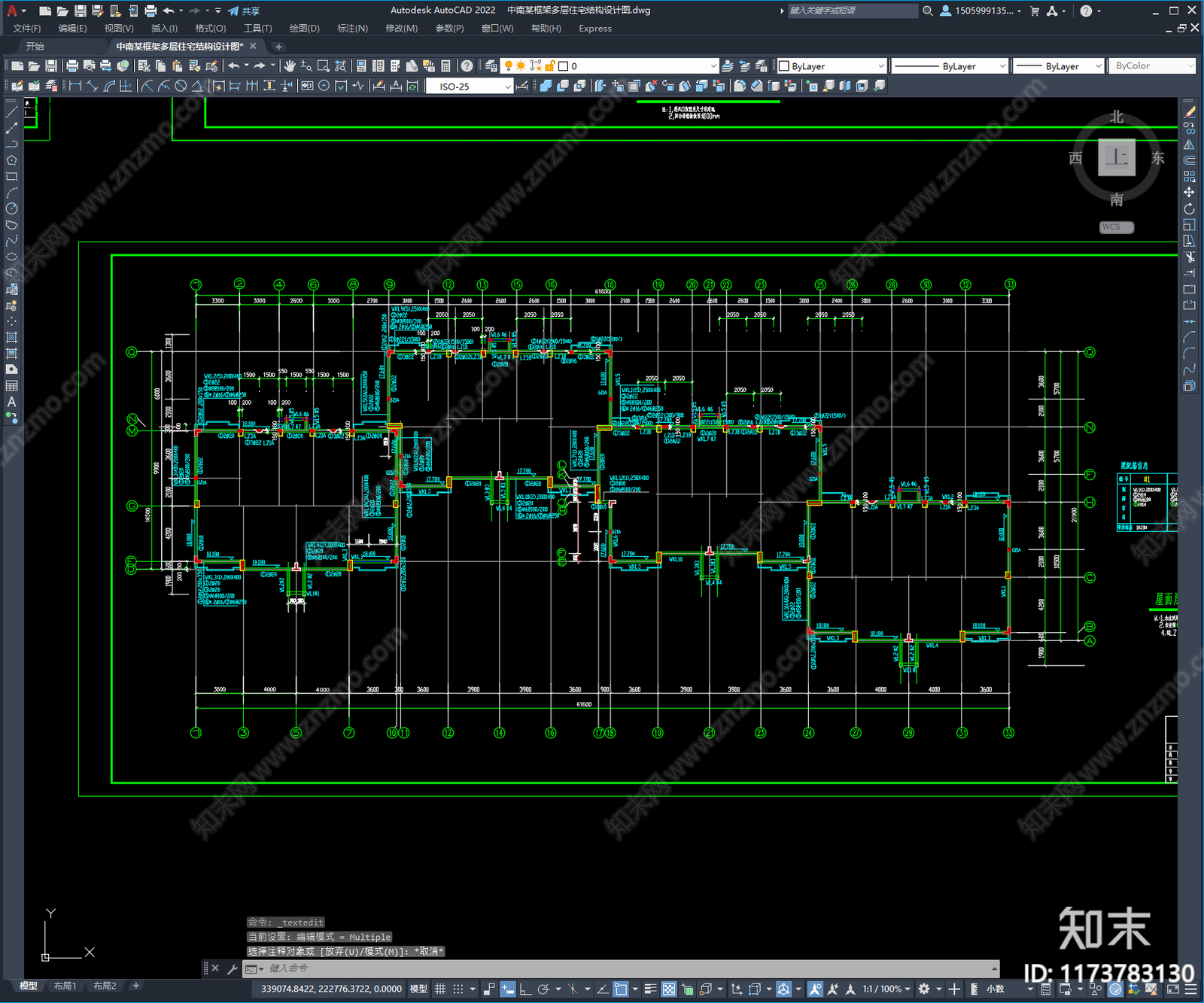Click the 模型 button in status bar
This screenshot has width=1204, height=1003.
(x=418, y=989)
